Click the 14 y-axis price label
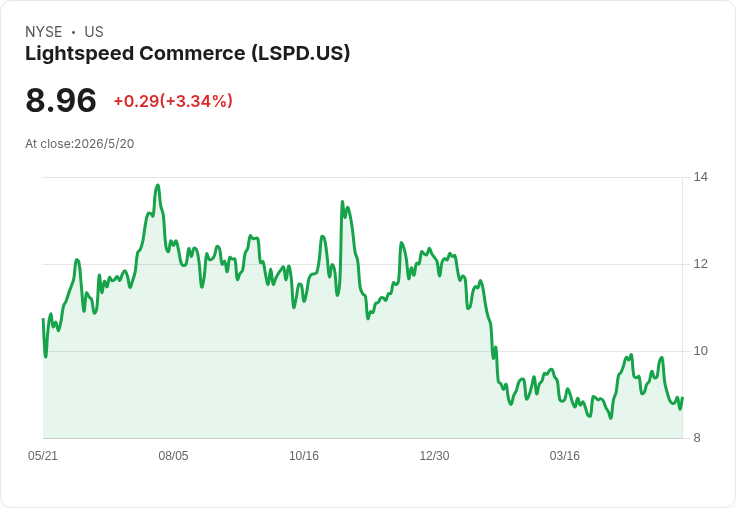 coord(700,177)
